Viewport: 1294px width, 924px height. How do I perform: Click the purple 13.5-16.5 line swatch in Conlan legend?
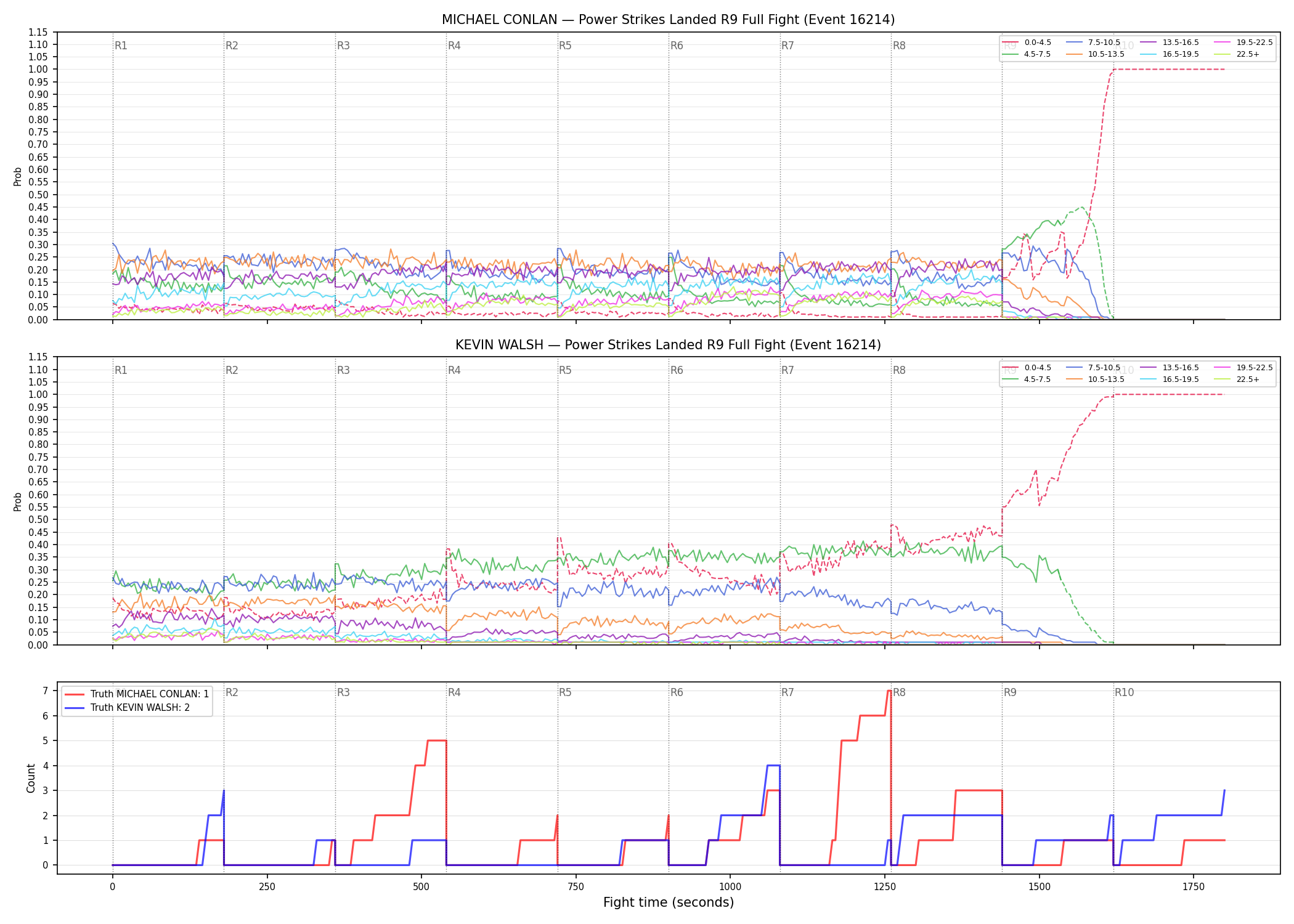coord(1148,43)
